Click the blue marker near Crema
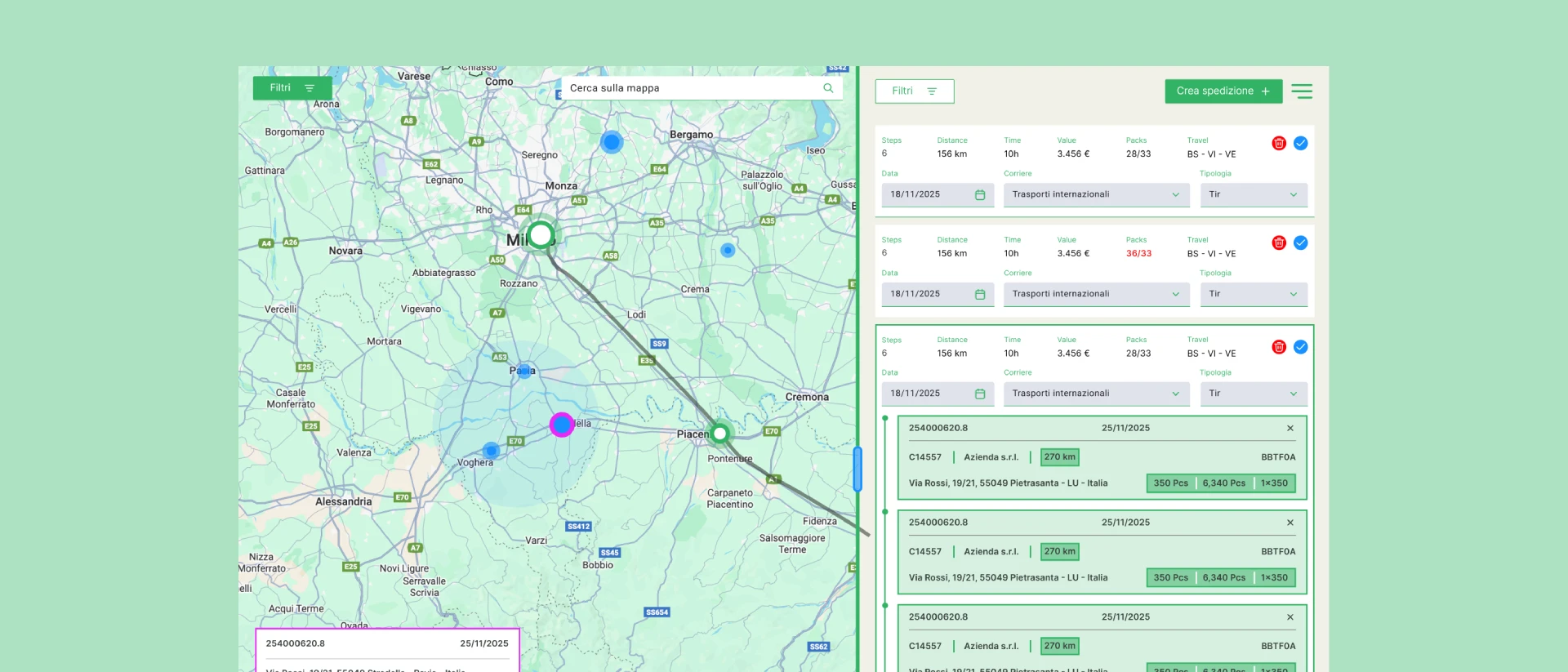 (728, 250)
